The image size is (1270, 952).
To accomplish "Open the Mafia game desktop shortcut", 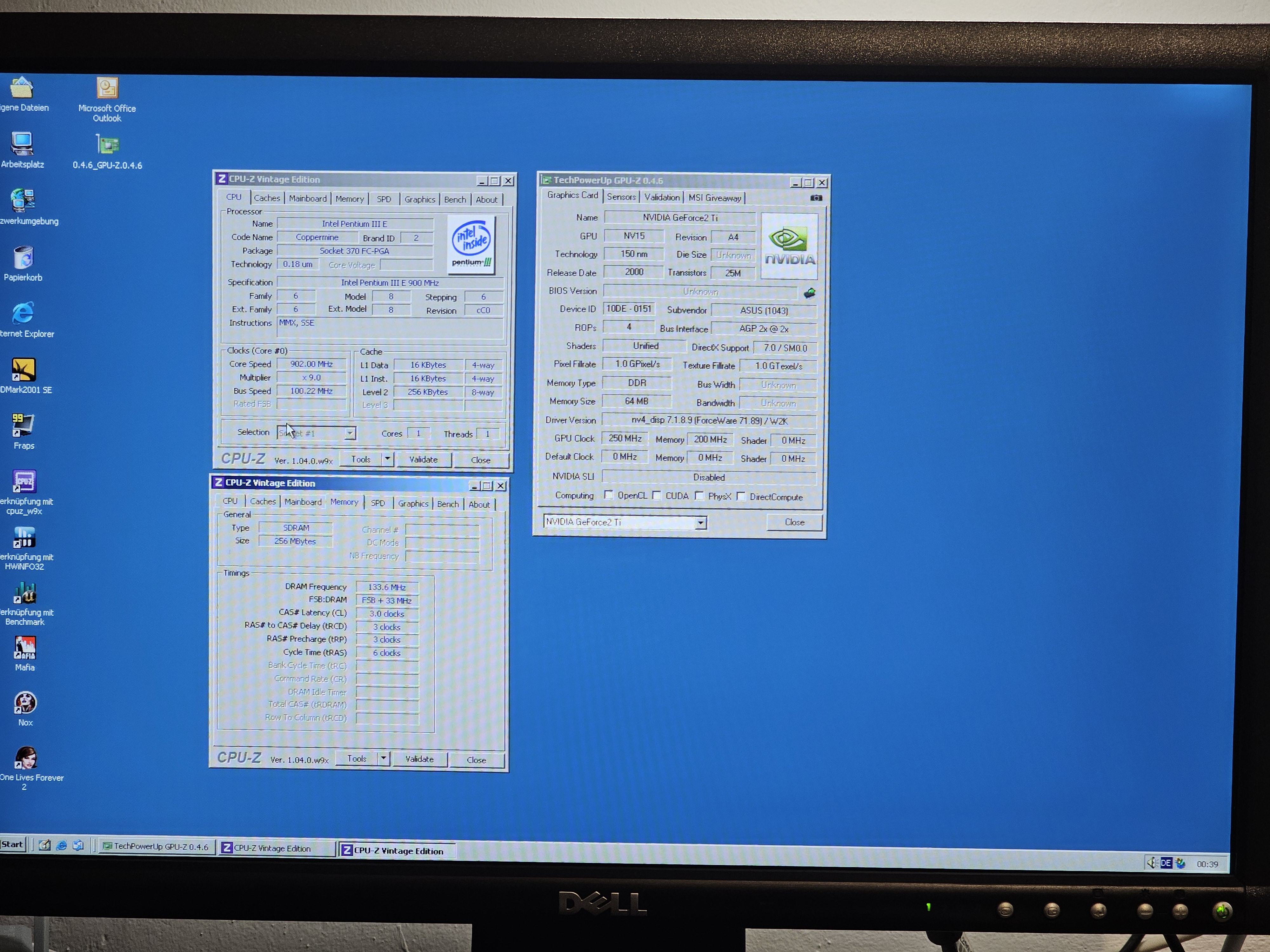I will click(x=25, y=648).
